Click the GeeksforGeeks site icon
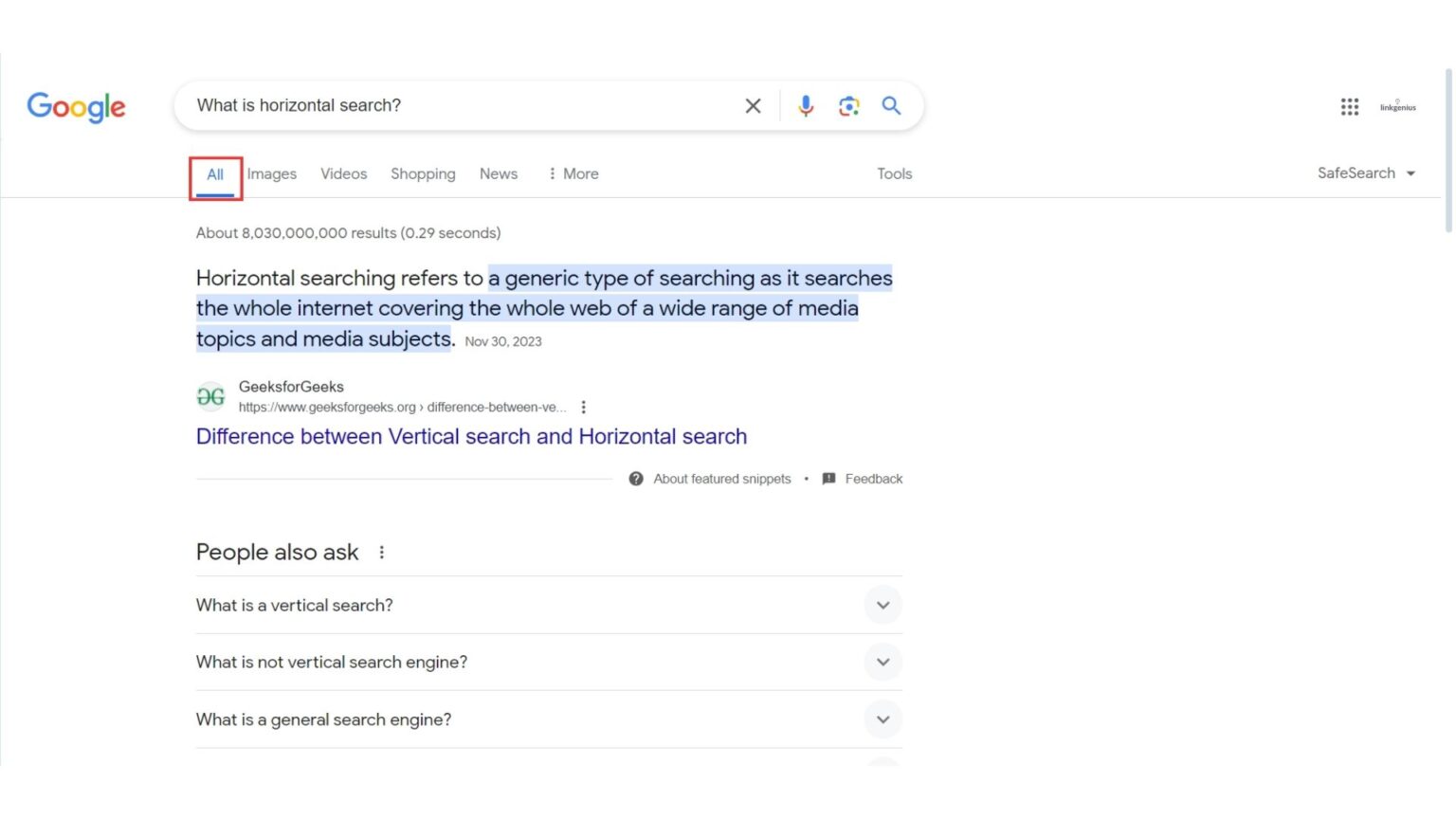The image size is (1456, 819). point(210,395)
